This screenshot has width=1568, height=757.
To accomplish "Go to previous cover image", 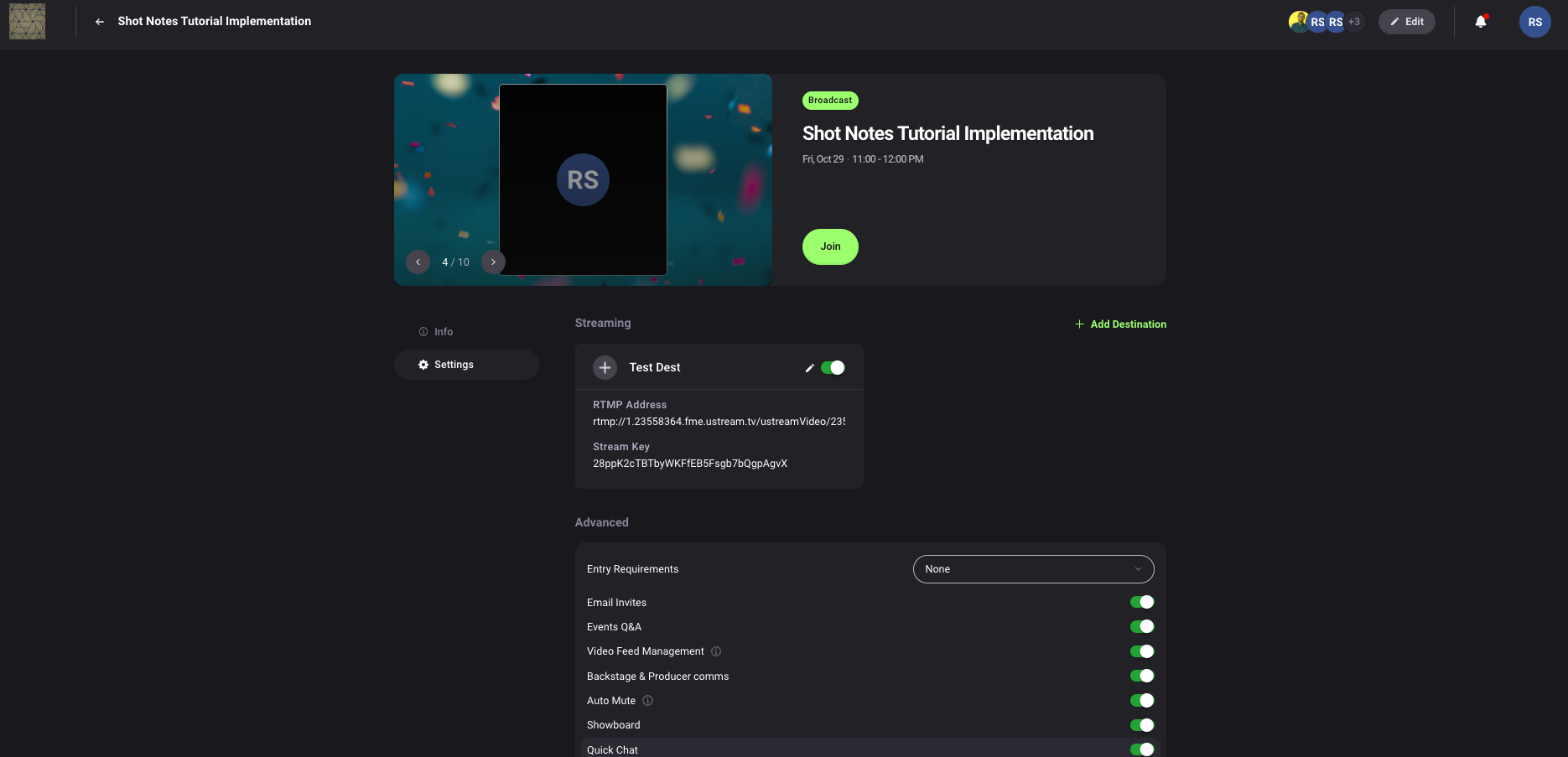I will click(418, 262).
